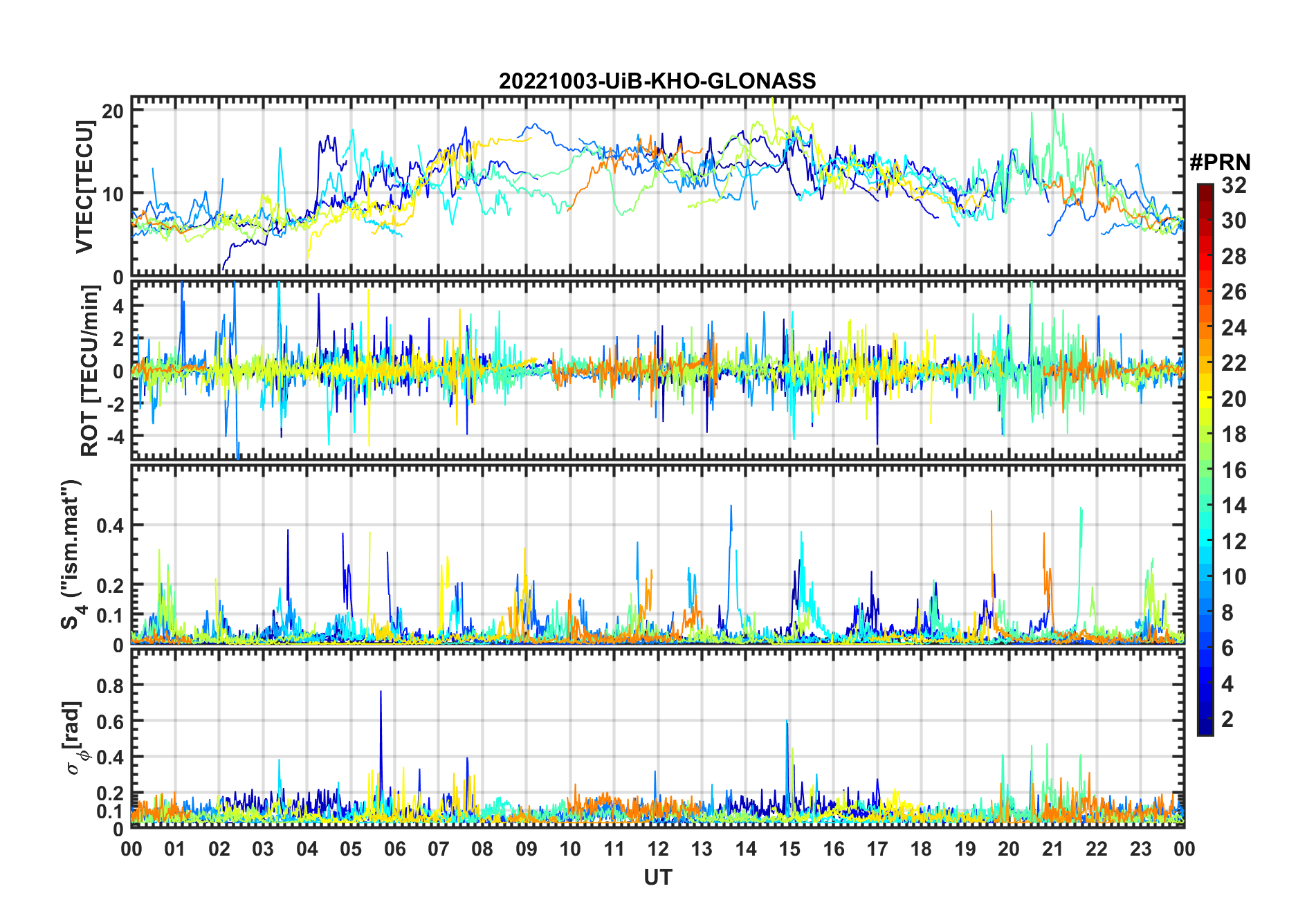Viewport: 1316px width, 920px height.
Task: Click colorbar tick label 28
Action: click(1234, 257)
